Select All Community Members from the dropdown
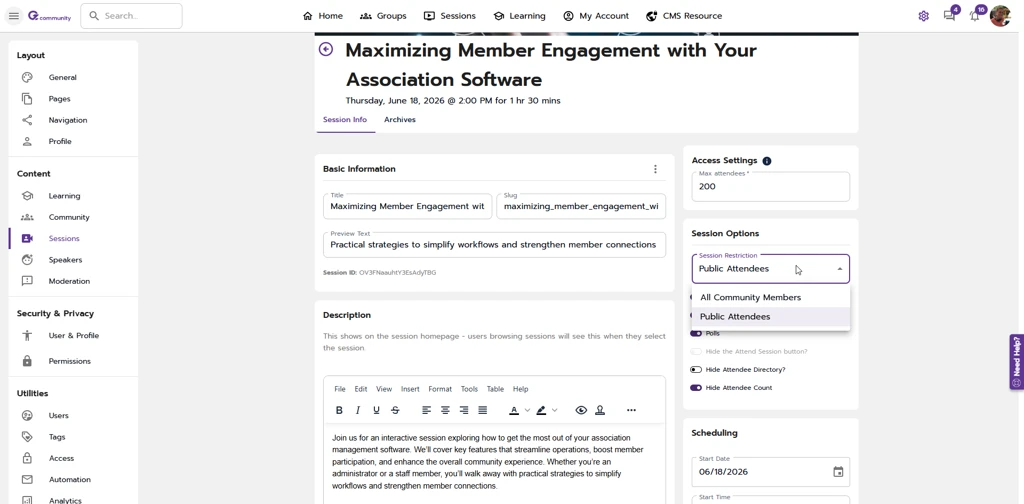This screenshot has width=1024, height=504. pos(750,297)
